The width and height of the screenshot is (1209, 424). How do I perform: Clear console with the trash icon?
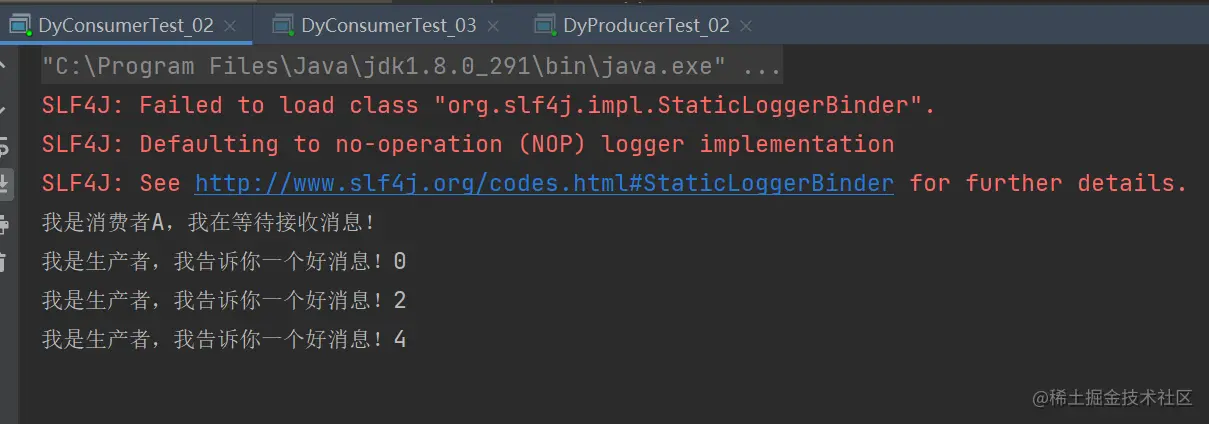(4, 262)
